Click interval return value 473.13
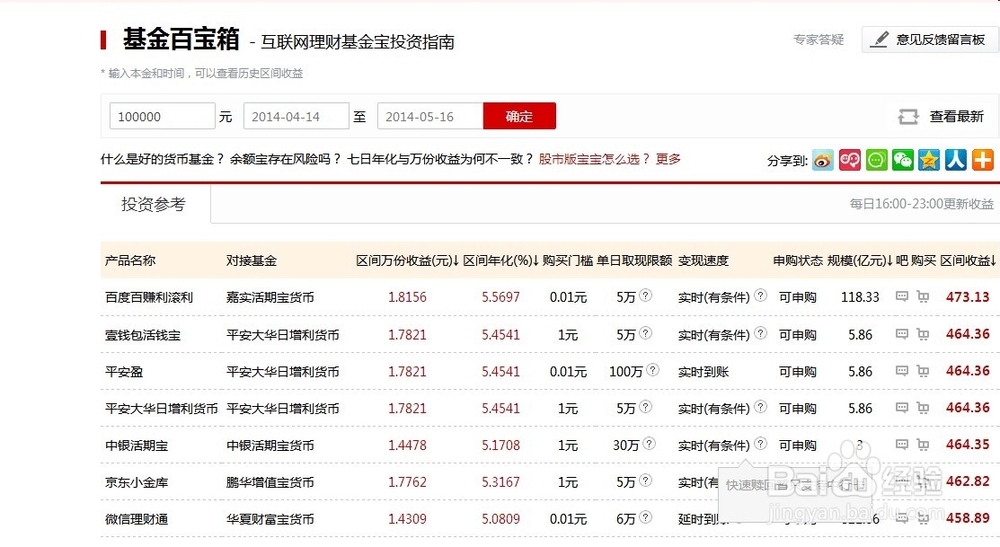 pyautogui.click(x=967, y=297)
